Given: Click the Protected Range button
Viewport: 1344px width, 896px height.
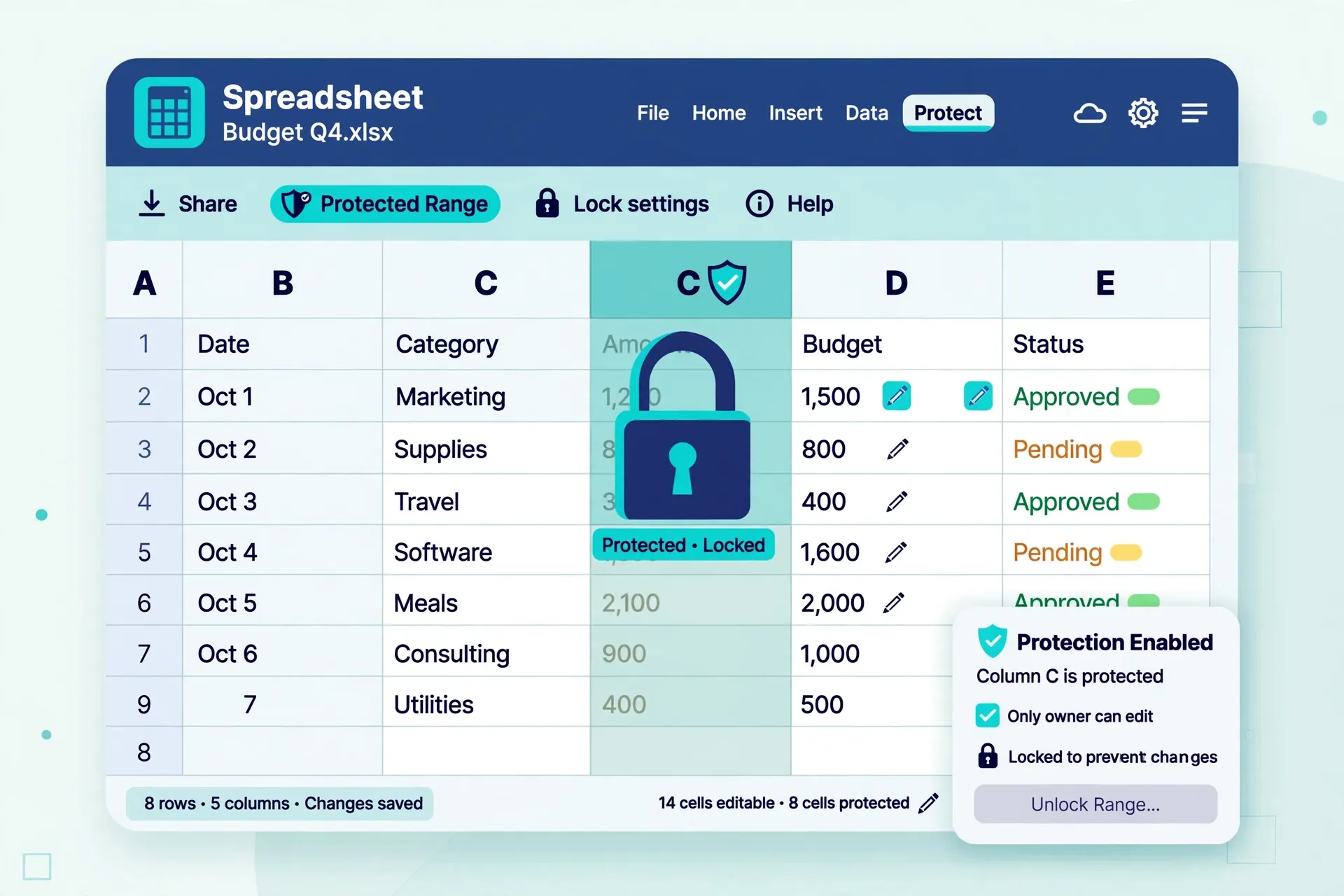Looking at the screenshot, I should pyautogui.click(x=385, y=204).
